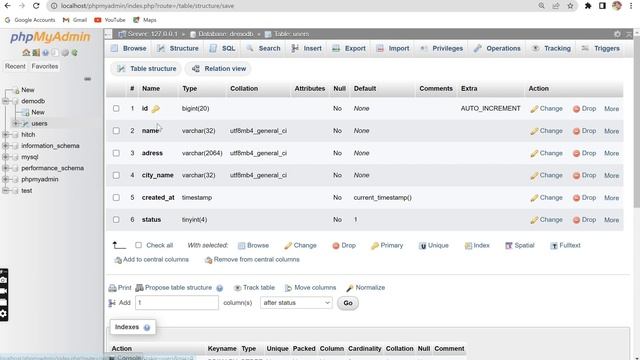Open the SQL tab
Screen dimensions: 640x360
click(222, 48)
